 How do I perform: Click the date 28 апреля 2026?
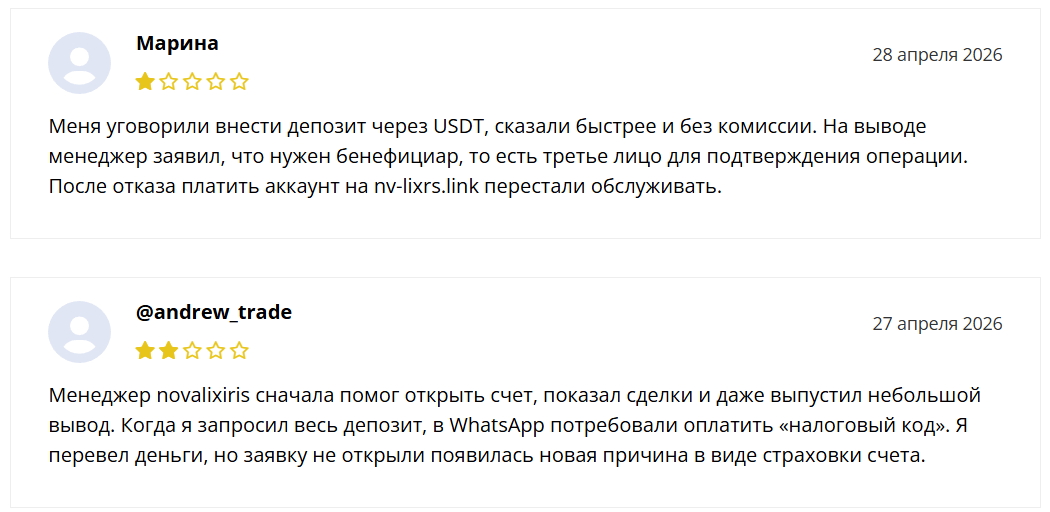(937, 55)
